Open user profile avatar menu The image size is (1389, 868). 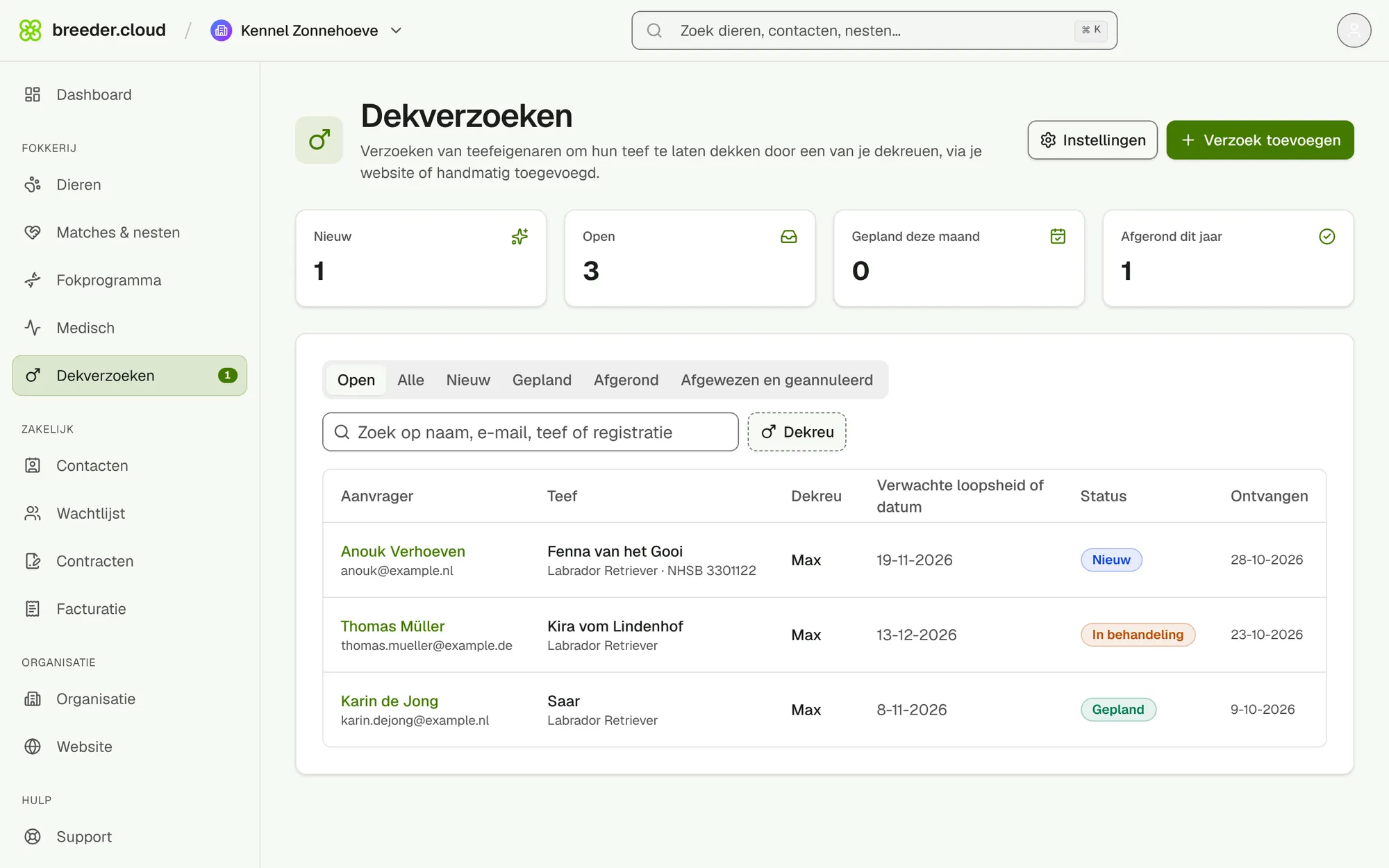1354,31
